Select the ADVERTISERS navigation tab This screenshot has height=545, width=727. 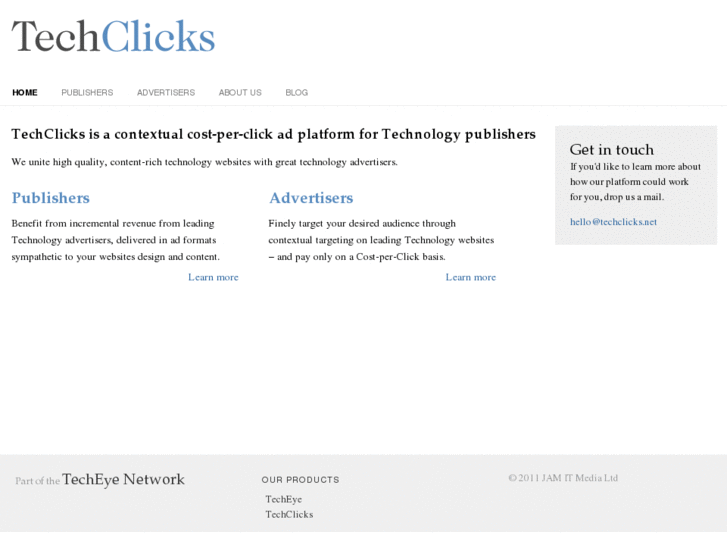pos(166,92)
